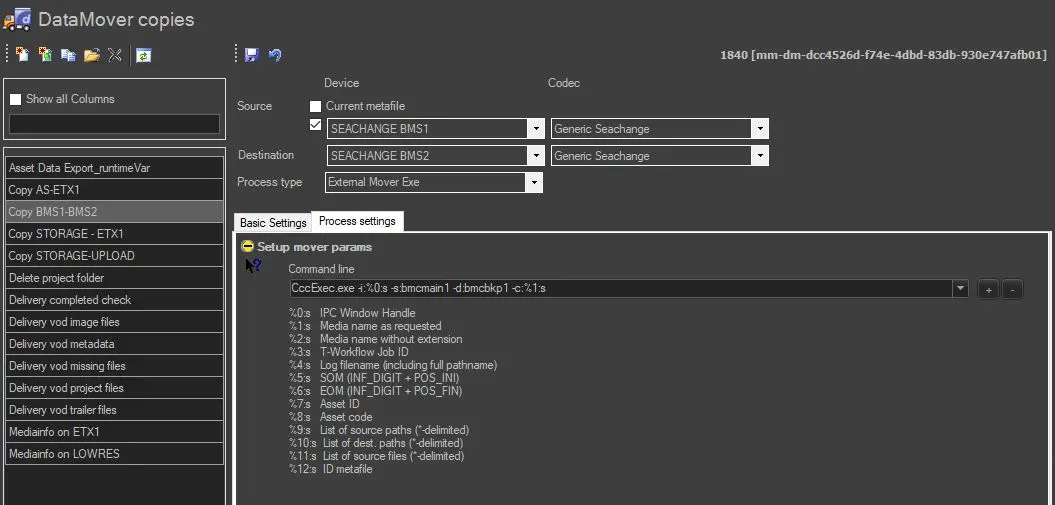Switch to the Basic Settings tab
The image size is (1055, 505).
pos(273,223)
